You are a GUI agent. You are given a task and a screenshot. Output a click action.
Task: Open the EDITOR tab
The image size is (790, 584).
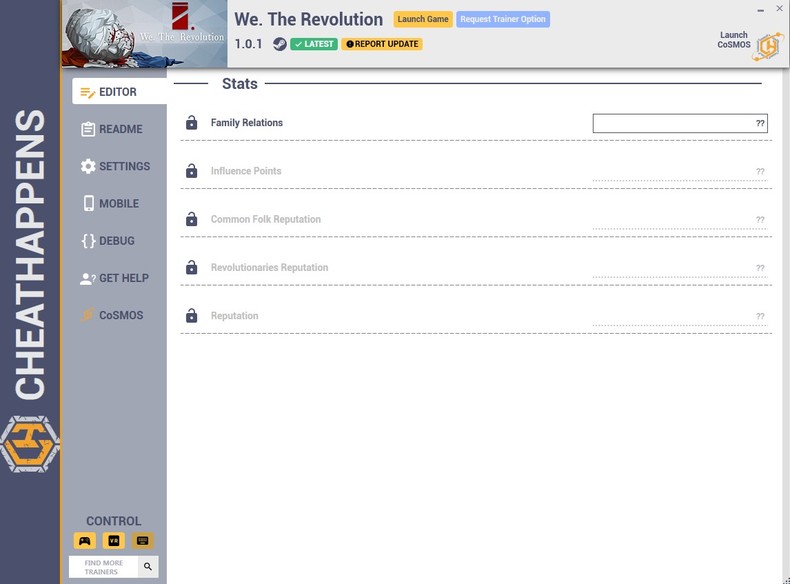(119, 92)
